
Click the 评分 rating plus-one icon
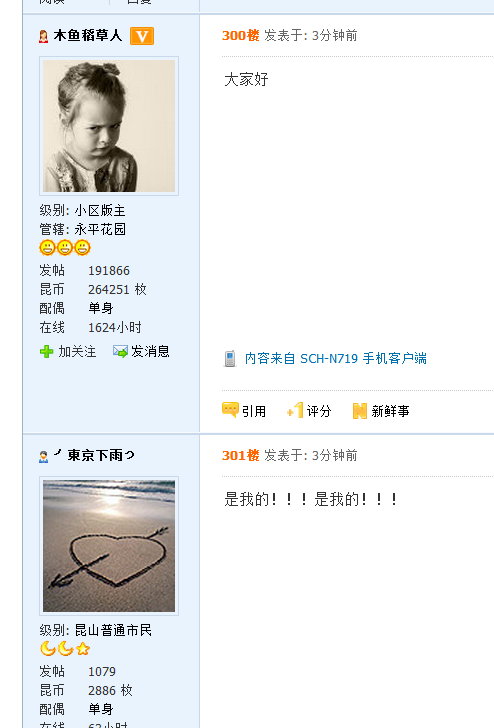295,410
